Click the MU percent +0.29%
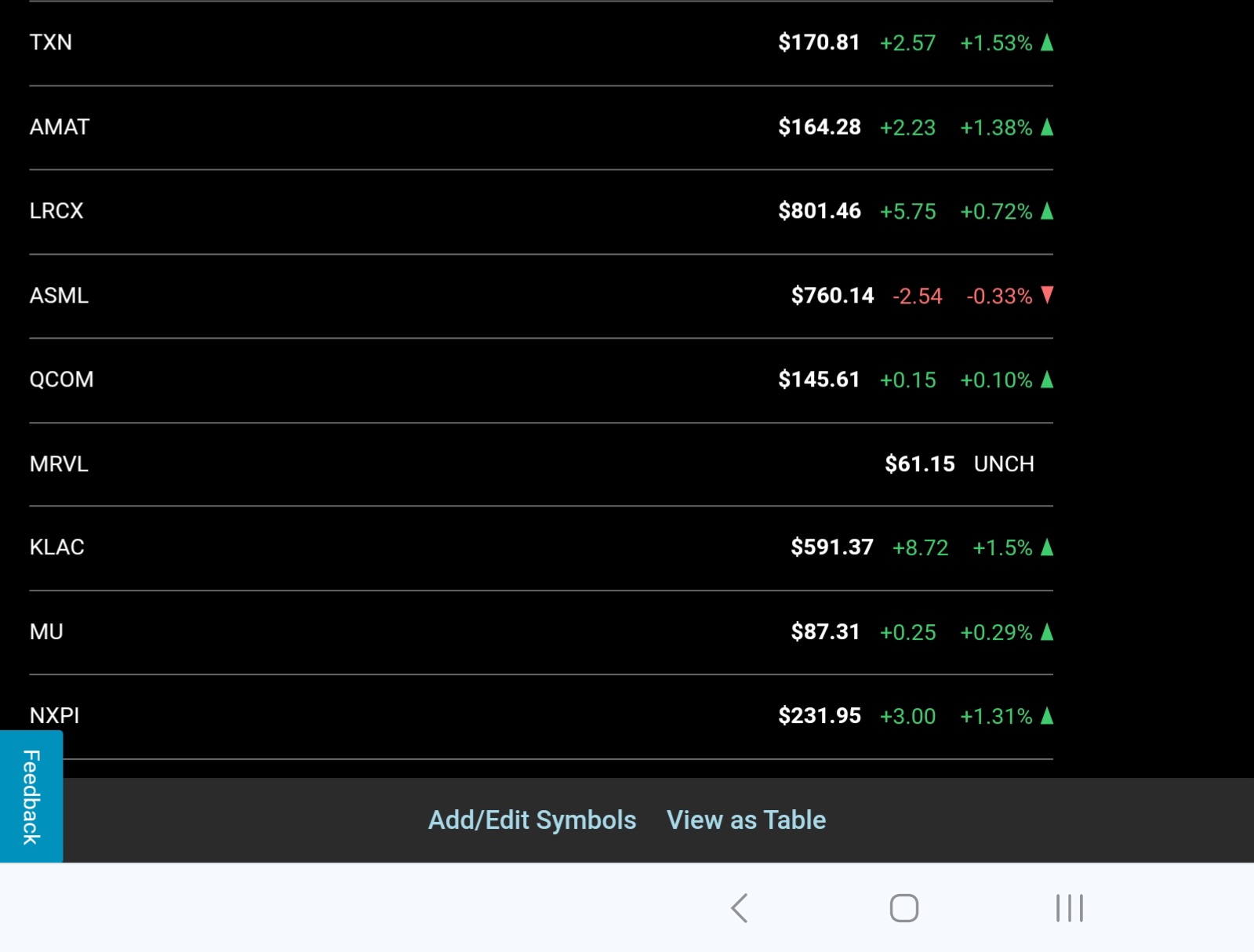 coord(997,633)
